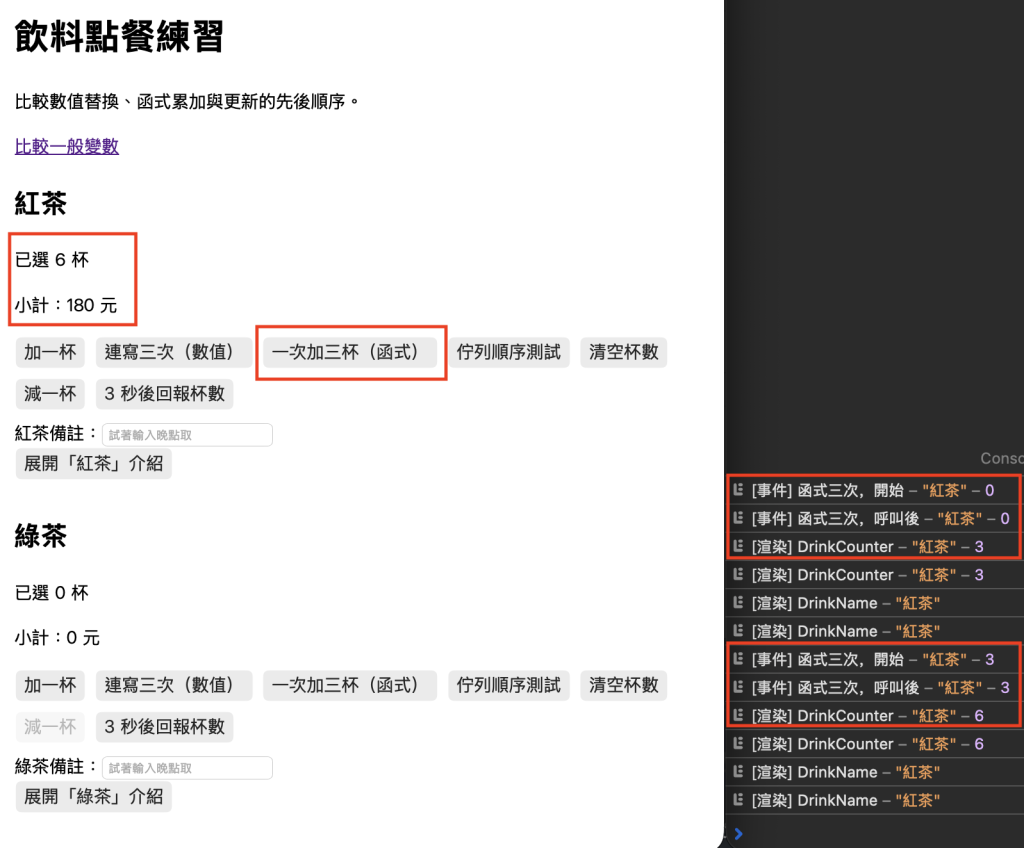Click 紅茶's 一次加三杯（函式） button

point(350,353)
